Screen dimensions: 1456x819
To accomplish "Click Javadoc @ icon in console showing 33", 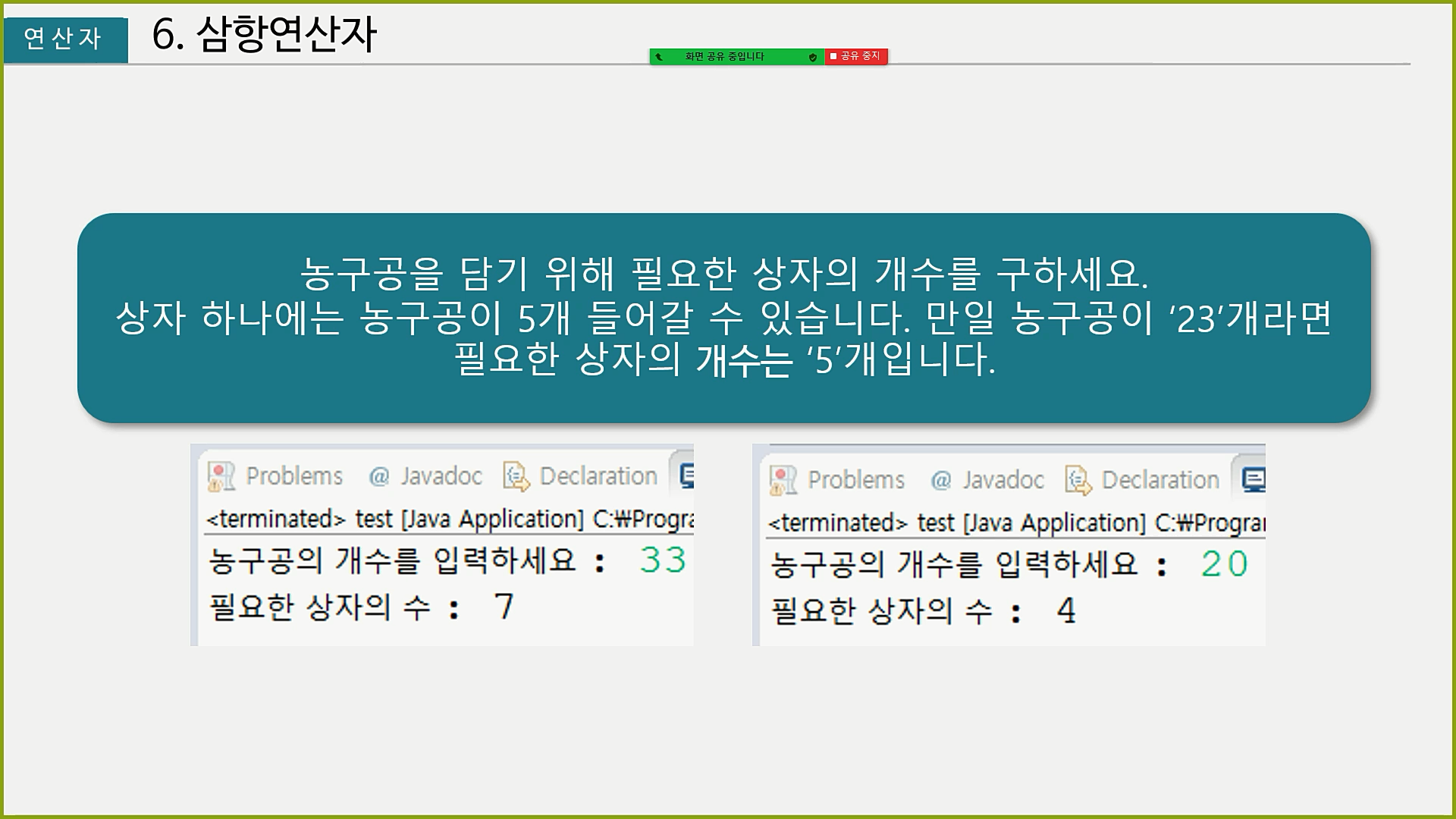I will point(378,477).
